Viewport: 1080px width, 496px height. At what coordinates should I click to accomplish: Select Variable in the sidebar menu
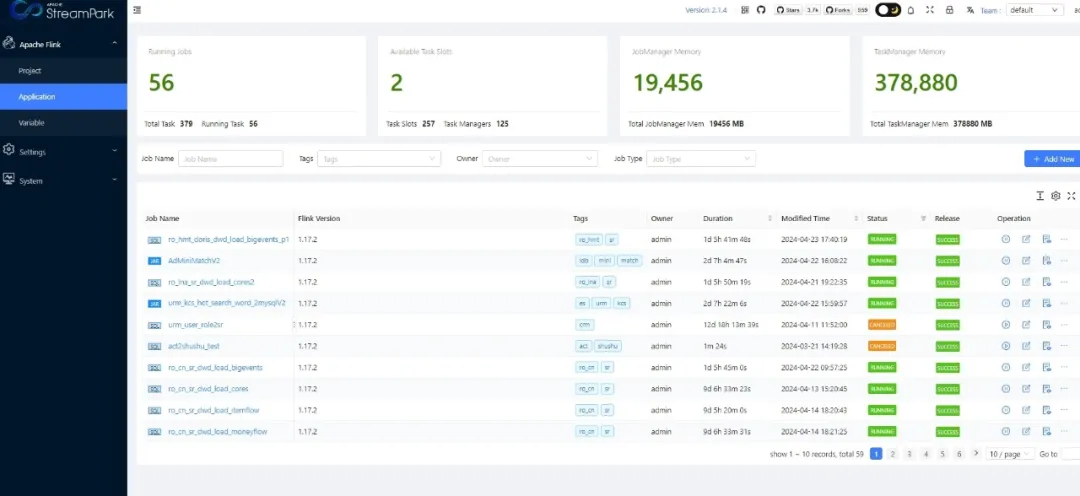32,123
